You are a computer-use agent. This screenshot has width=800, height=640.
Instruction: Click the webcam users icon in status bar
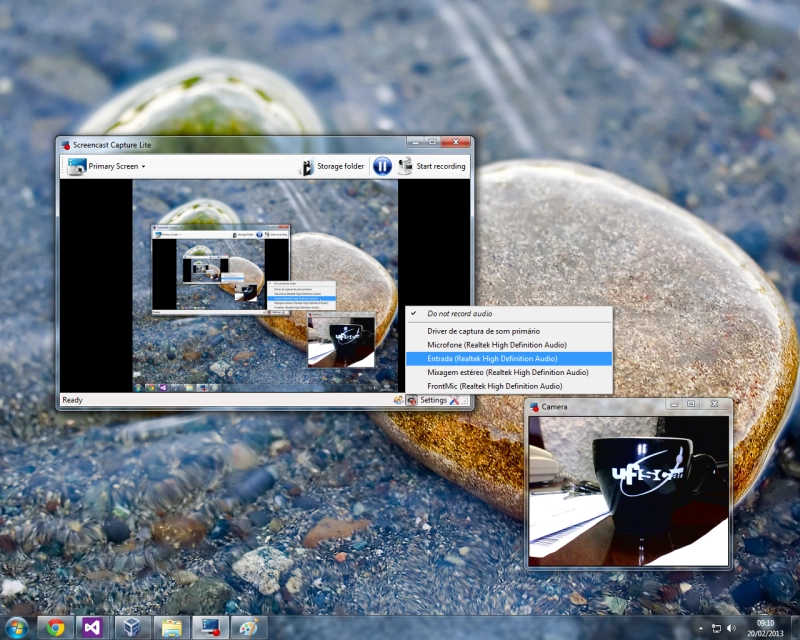tap(399, 400)
